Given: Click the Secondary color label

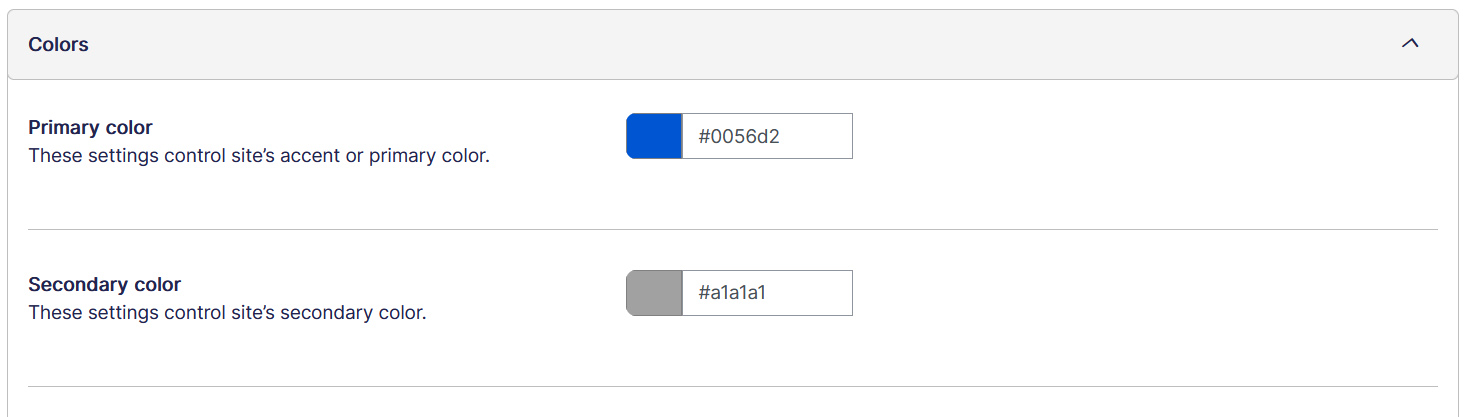Looking at the screenshot, I should pos(104,285).
